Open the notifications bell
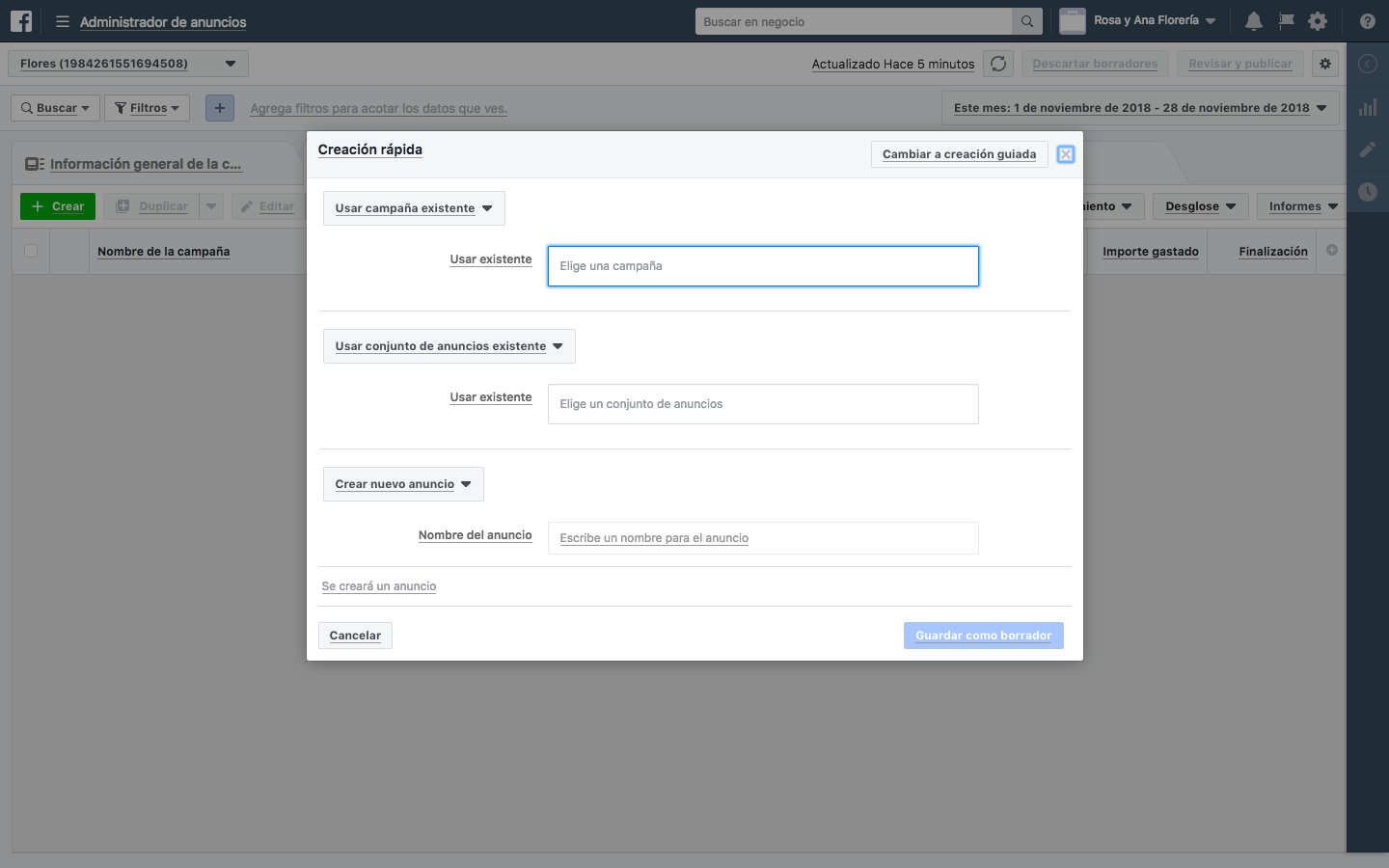The width and height of the screenshot is (1389, 868). pos(1253,21)
